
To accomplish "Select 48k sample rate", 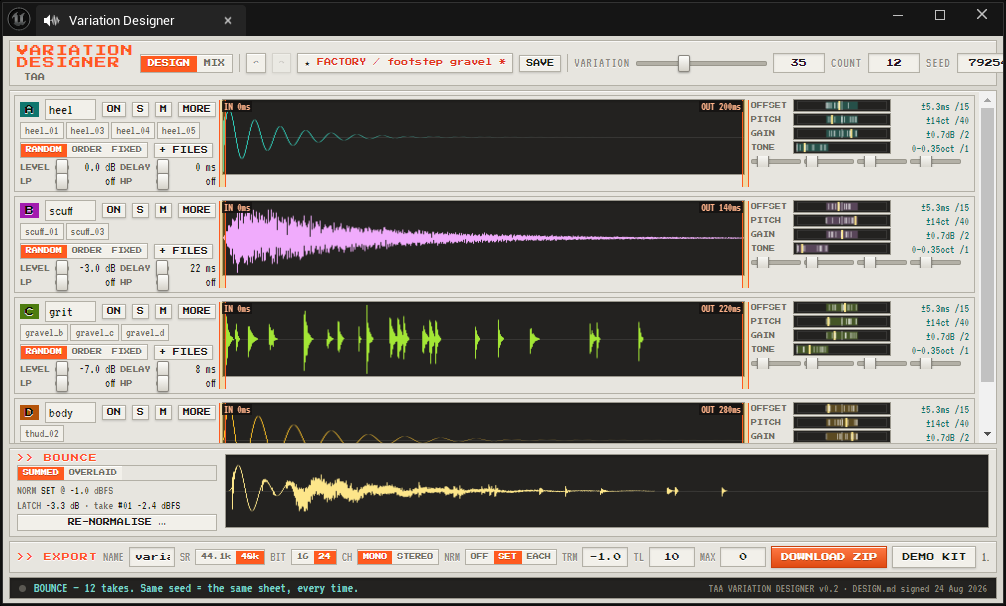I will 250,557.
